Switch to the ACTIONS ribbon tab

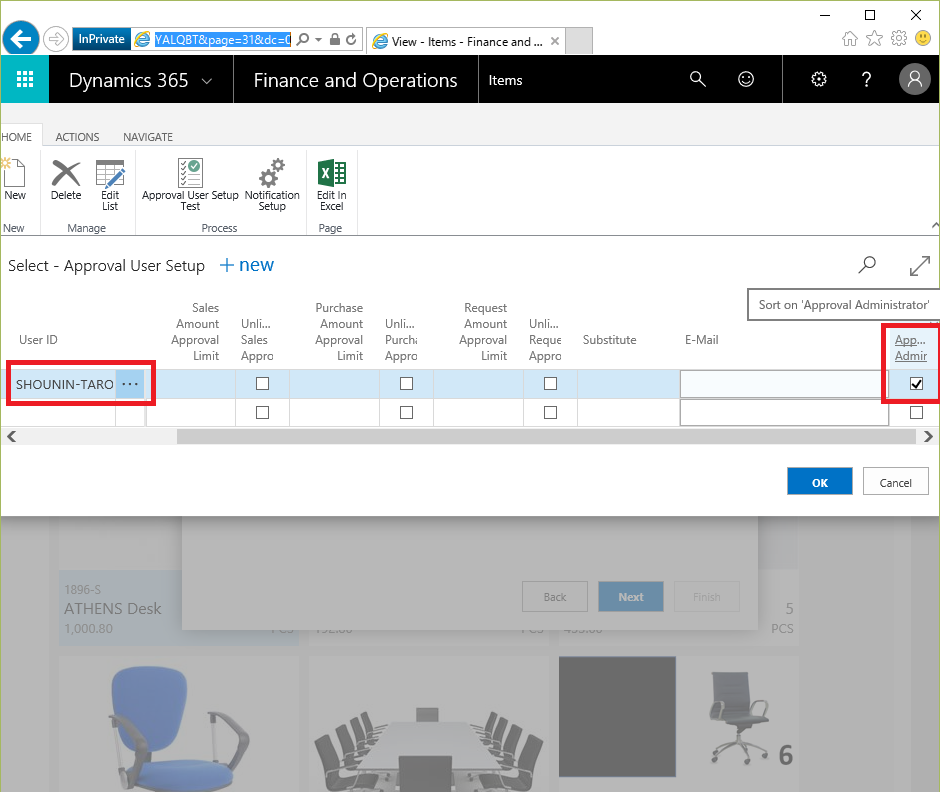(77, 137)
